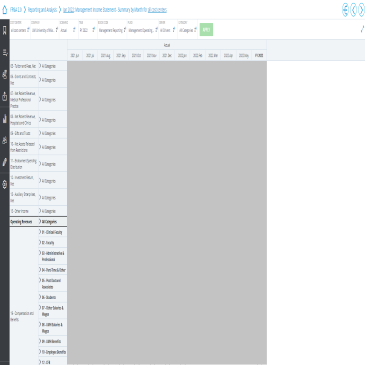Open the Cost Center filter dropdown
The image size is (365, 365).
click(20, 30)
